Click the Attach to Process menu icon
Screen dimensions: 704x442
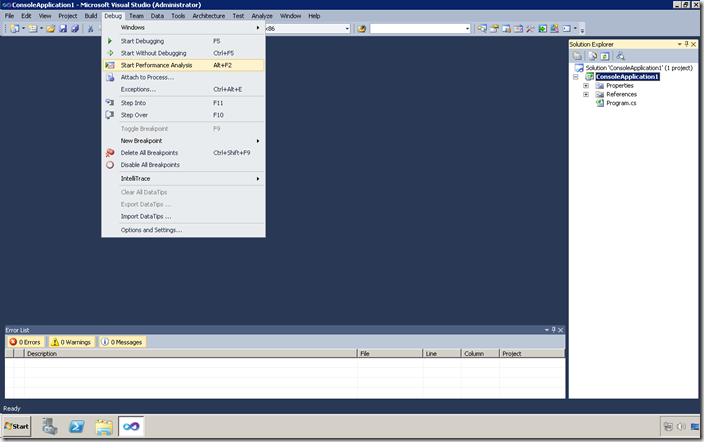pos(110,77)
